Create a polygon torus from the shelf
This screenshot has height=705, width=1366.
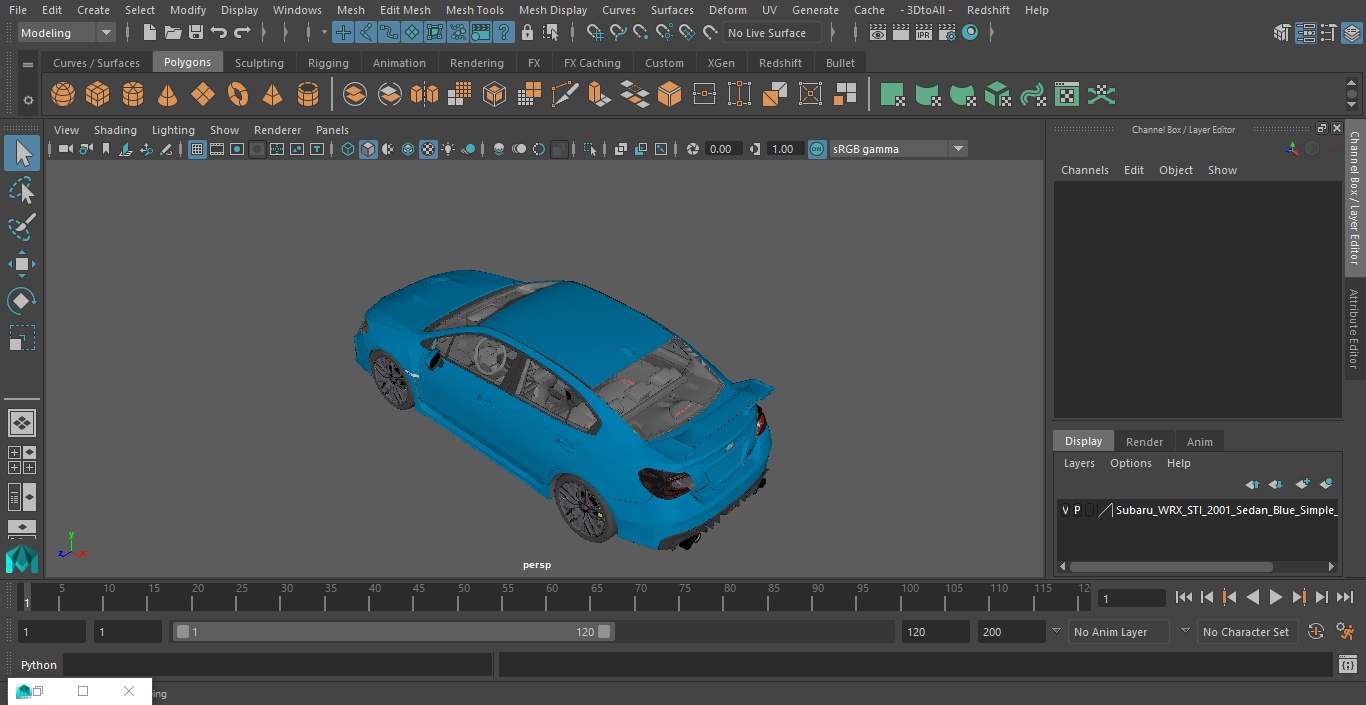tap(238, 95)
